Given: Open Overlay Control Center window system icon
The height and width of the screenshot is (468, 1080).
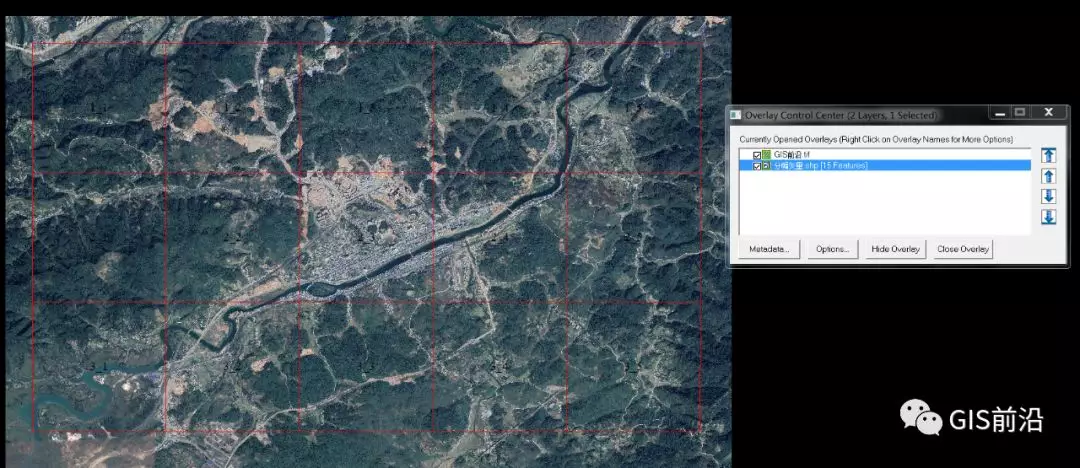Looking at the screenshot, I should pyautogui.click(x=736, y=114).
